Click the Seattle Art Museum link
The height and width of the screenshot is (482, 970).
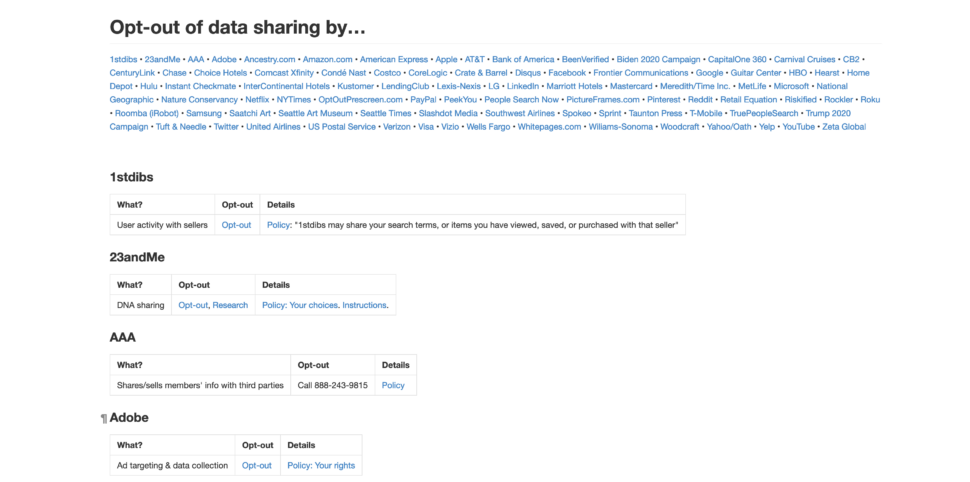(315, 113)
